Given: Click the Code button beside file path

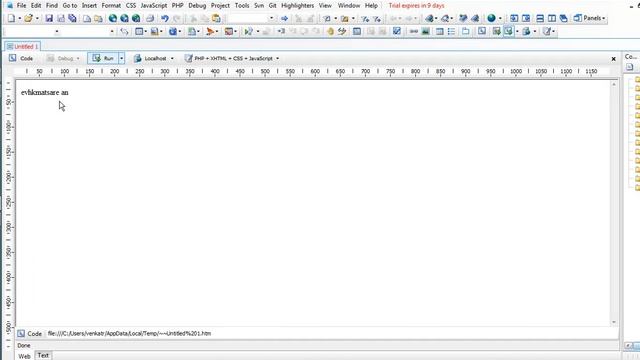Looking at the screenshot, I should [x=29, y=333].
